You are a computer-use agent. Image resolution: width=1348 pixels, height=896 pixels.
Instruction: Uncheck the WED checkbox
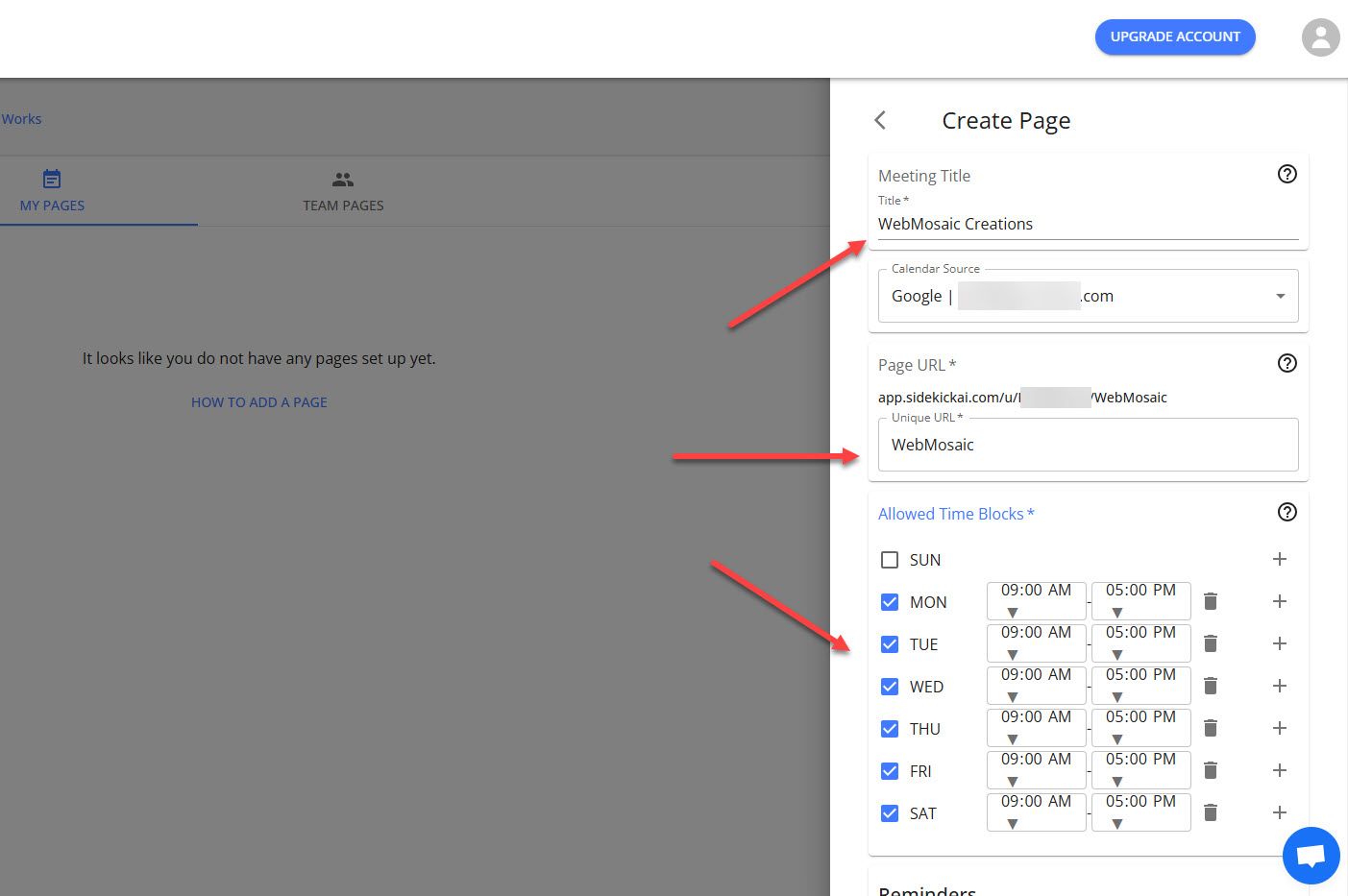click(890, 686)
